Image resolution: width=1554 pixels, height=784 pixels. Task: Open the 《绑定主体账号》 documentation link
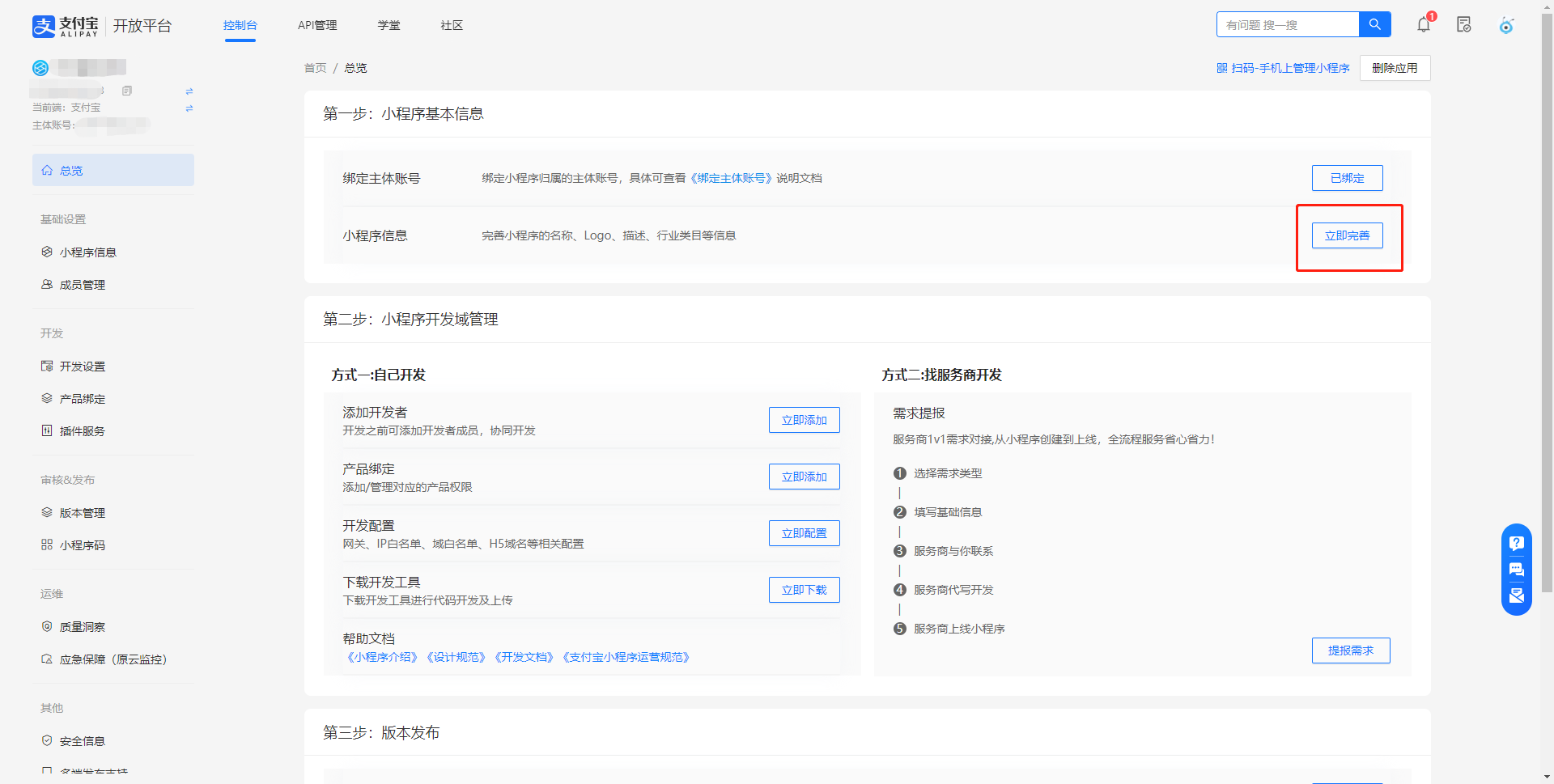[731, 178]
